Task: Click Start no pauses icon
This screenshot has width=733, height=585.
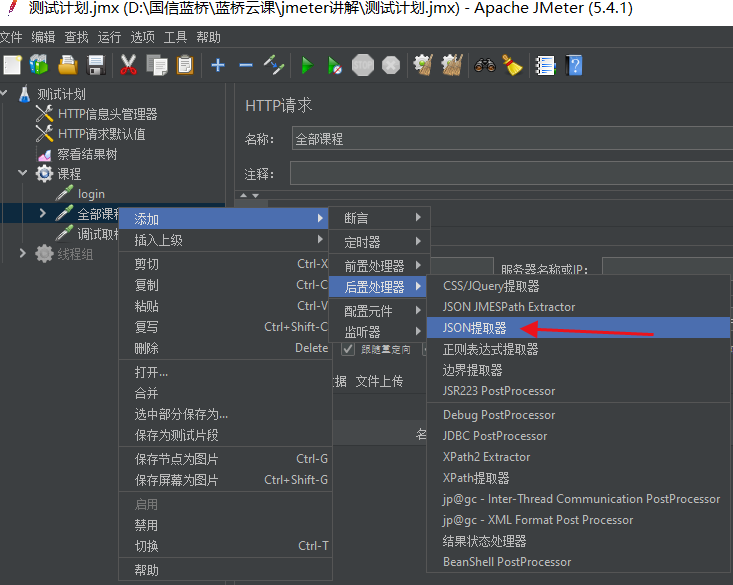Action: (x=335, y=65)
